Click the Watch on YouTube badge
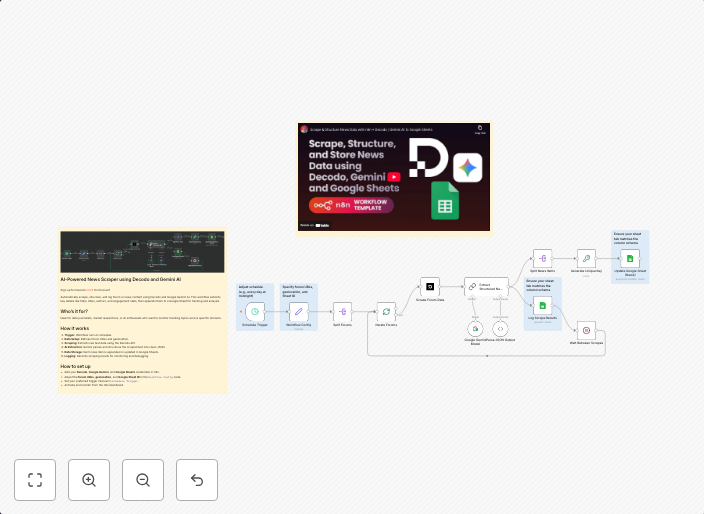Viewport: 704px width, 514px height. pyautogui.click(x=315, y=225)
